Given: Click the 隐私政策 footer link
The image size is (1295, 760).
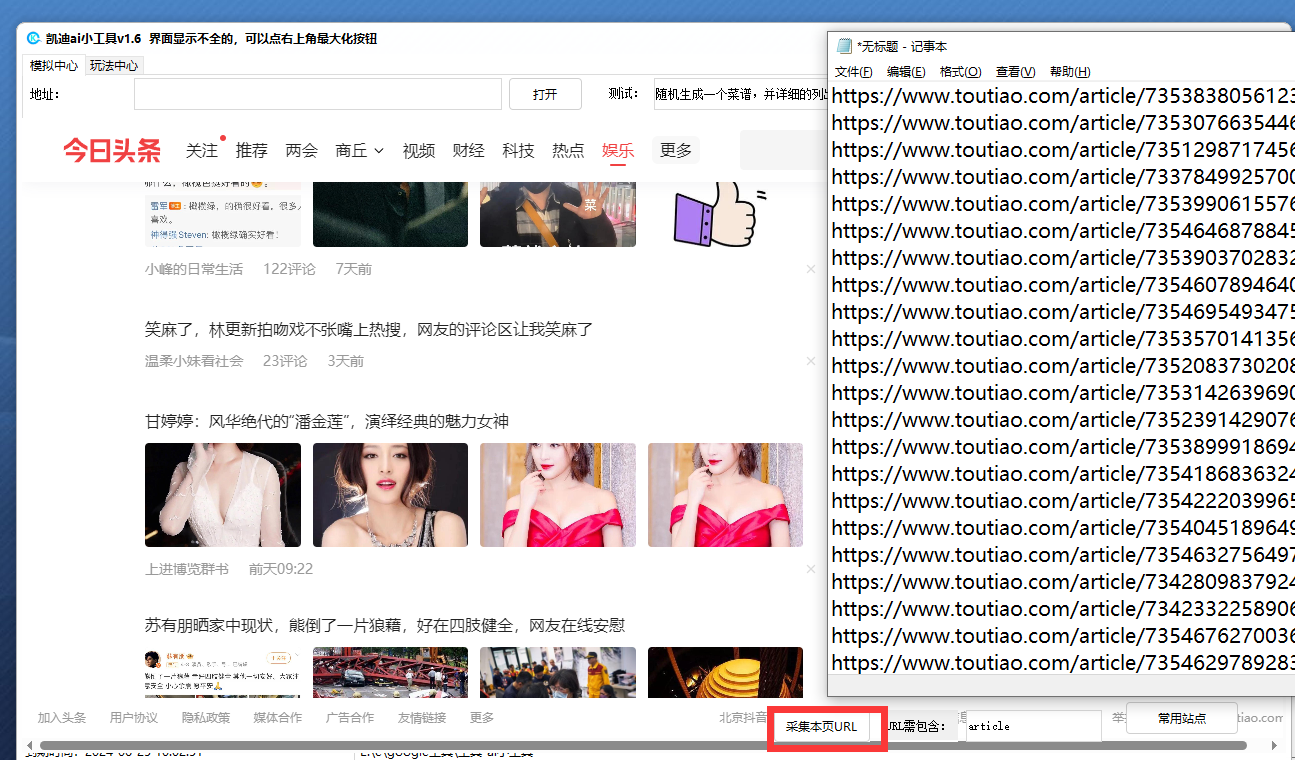Looking at the screenshot, I should click(206, 718).
